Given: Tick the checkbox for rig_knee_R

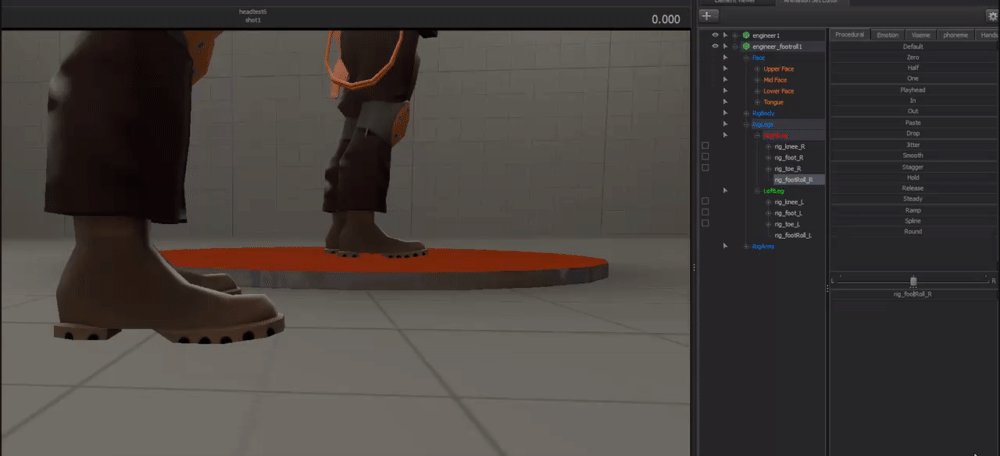Looking at the screenshot, I should pos(705,146).
